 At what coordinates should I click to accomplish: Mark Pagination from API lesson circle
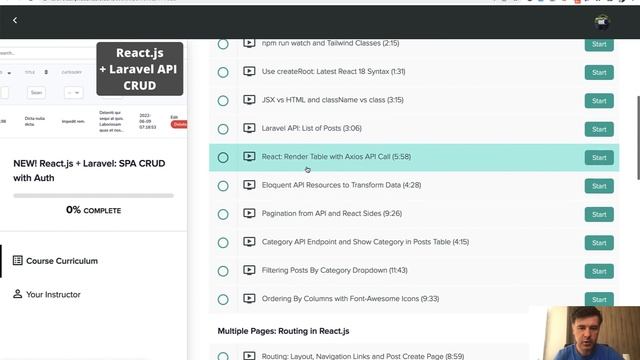tap(223, 214)
